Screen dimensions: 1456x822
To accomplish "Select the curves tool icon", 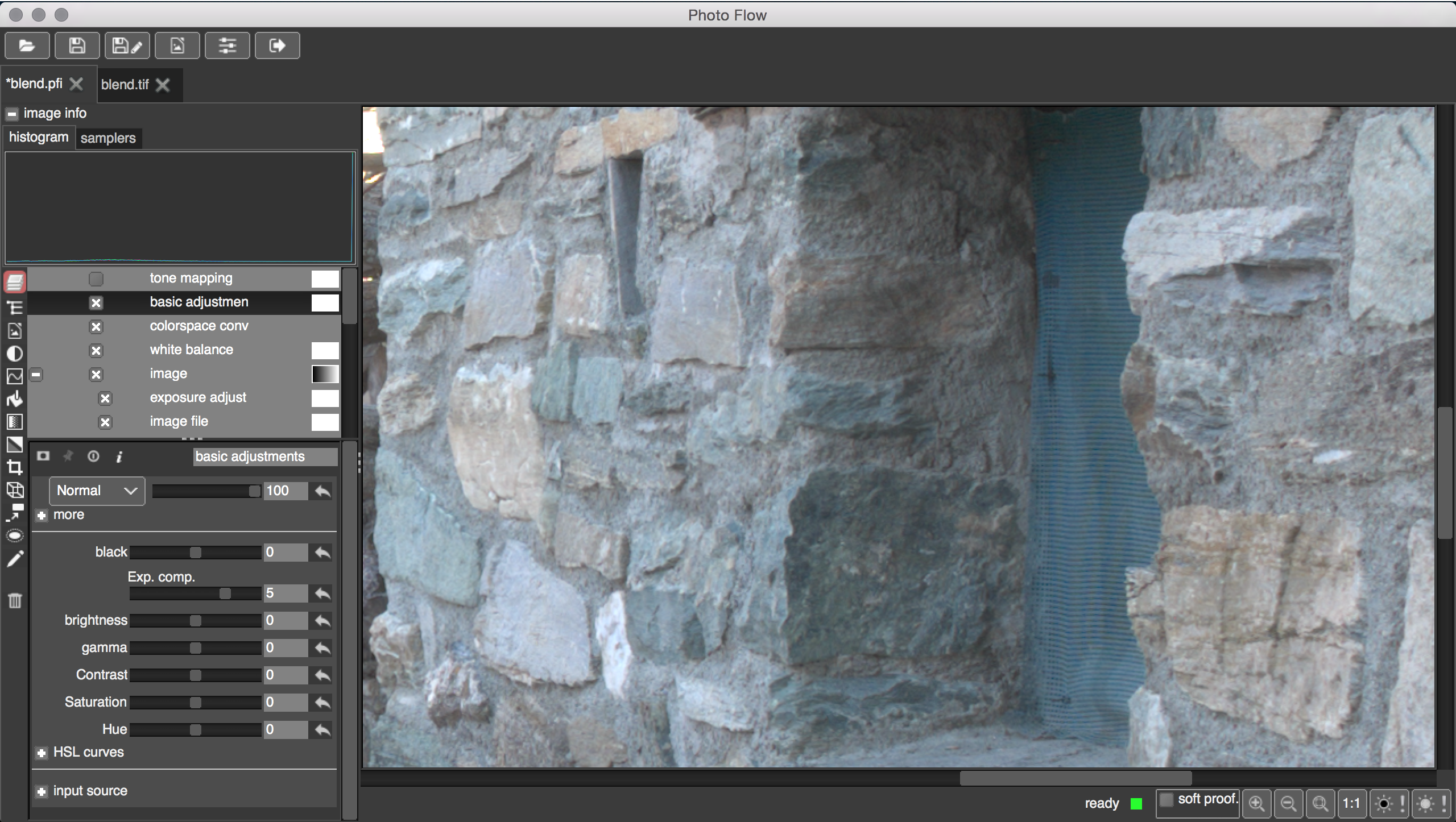I will [x=15, y=376].
